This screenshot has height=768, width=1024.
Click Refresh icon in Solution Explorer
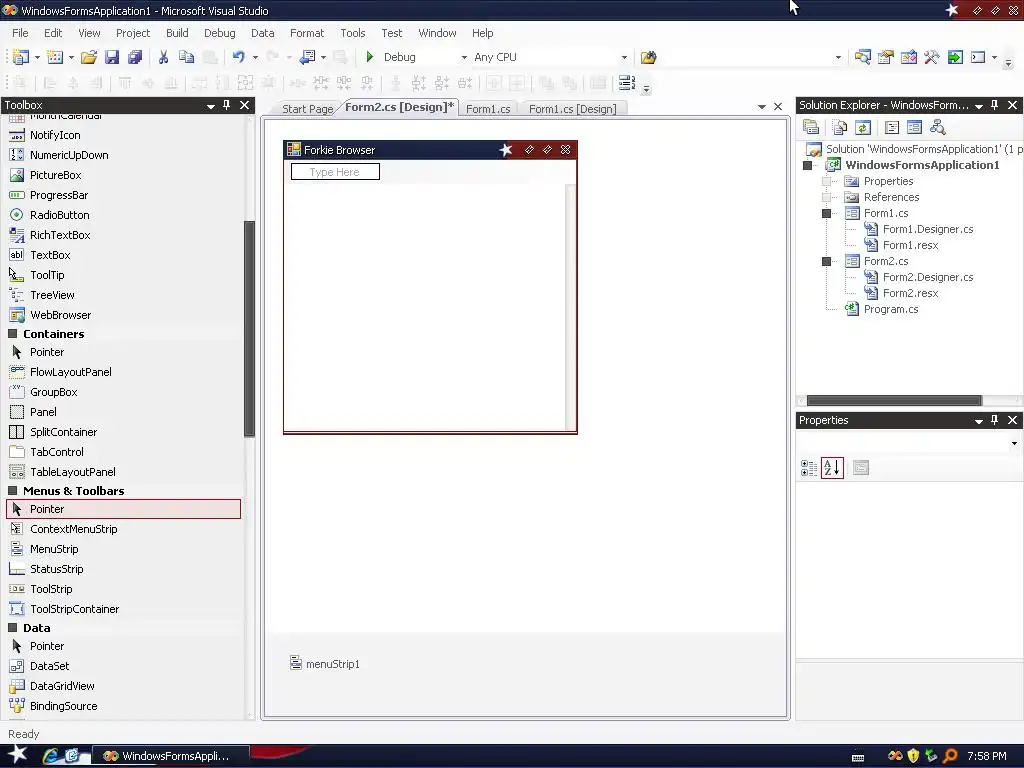point(863,127)
